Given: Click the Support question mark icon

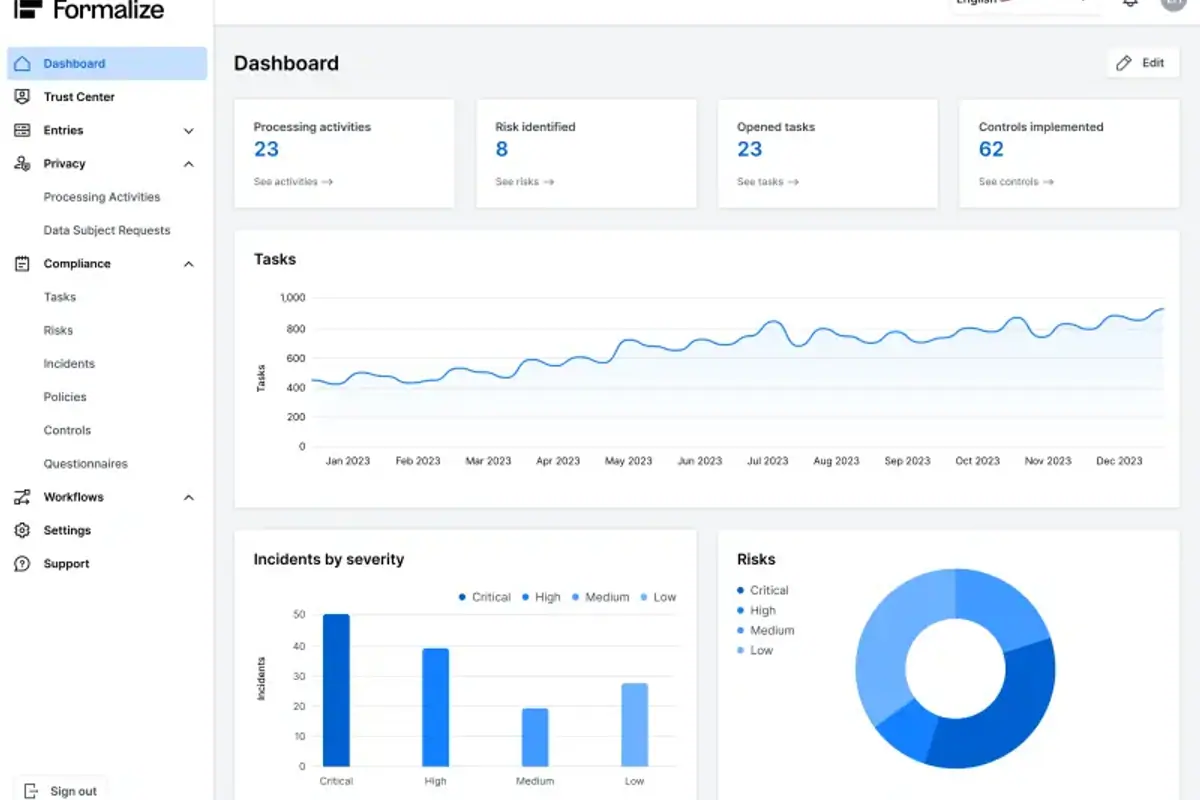Looking at the screenshot, I should (x=22, y=564).
